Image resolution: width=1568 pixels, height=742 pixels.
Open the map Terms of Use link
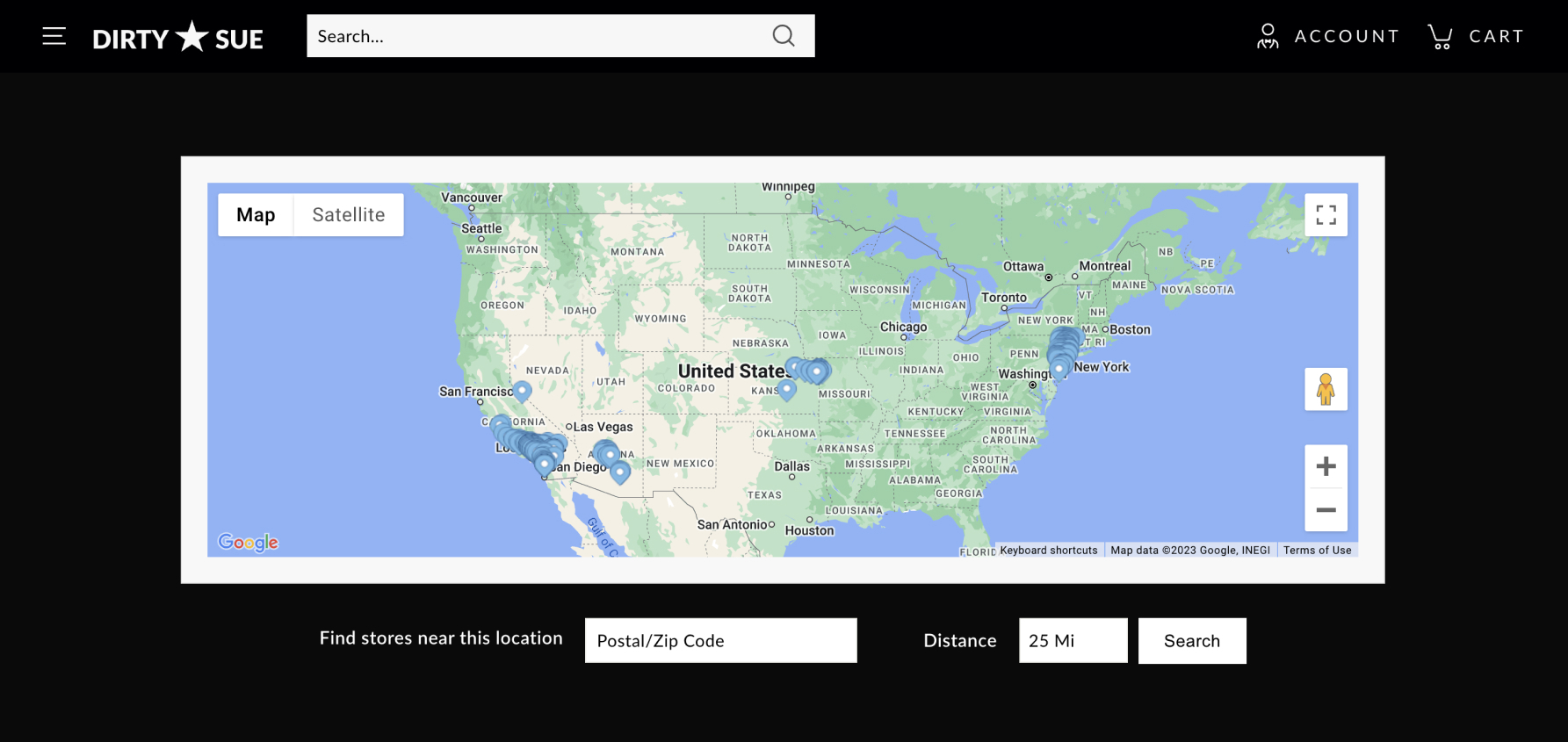[x=1317, y=551]
